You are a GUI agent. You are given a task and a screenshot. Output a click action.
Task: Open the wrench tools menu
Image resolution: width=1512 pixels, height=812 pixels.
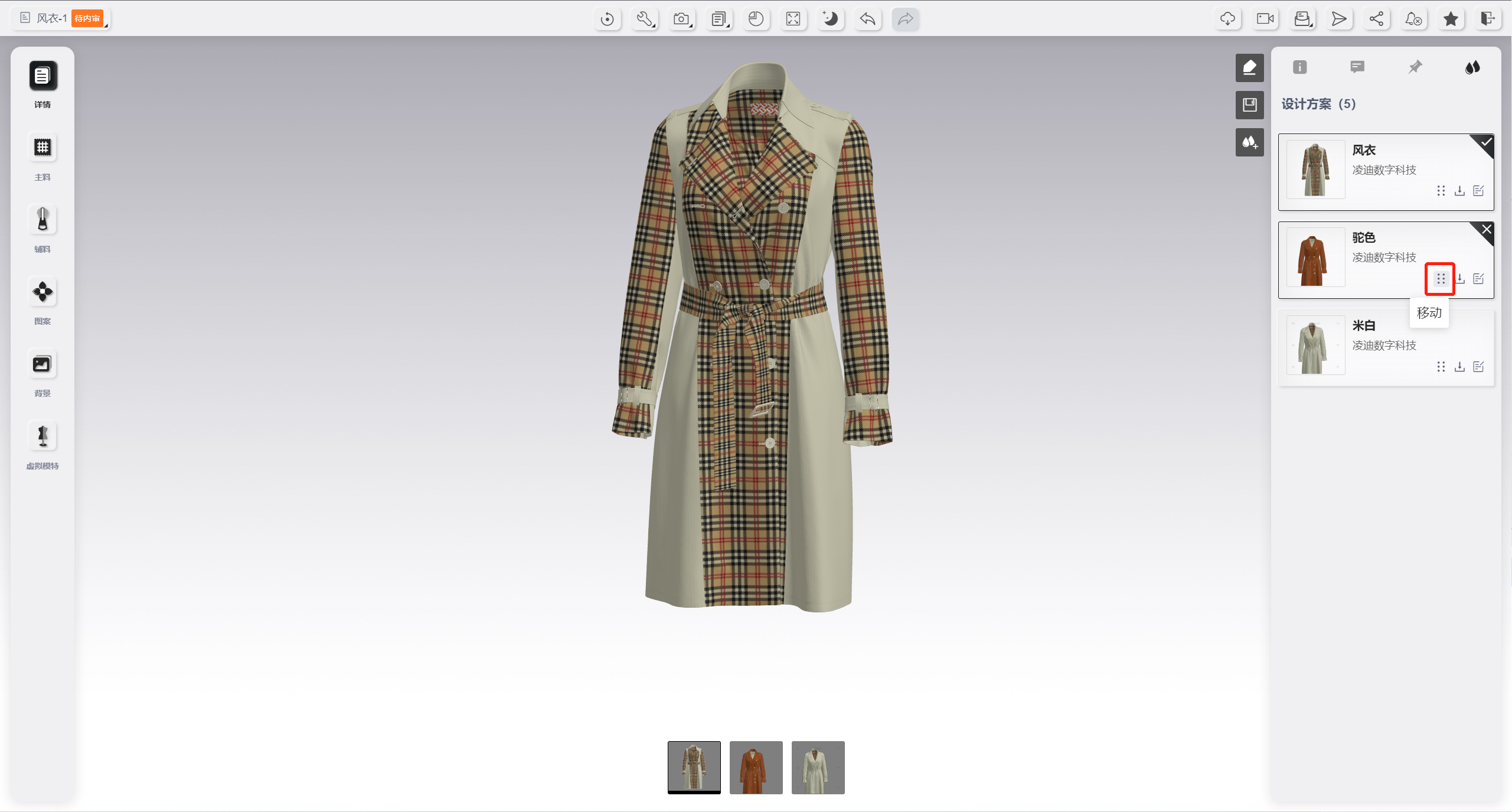tap(644, 19)
